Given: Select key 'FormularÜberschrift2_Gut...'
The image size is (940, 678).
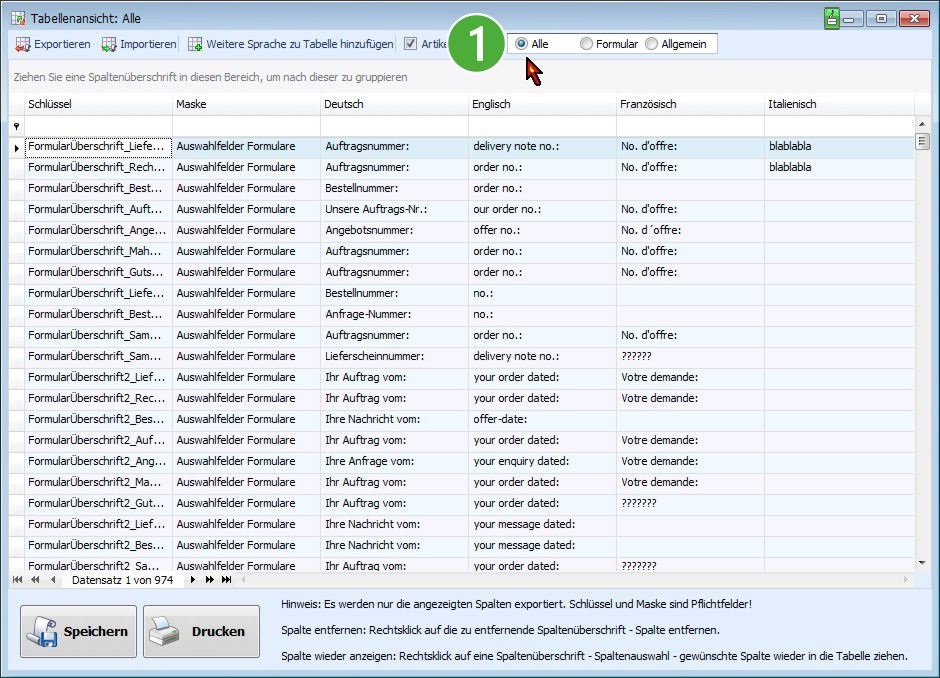Looking at the screenshot, I should point(98,503).
